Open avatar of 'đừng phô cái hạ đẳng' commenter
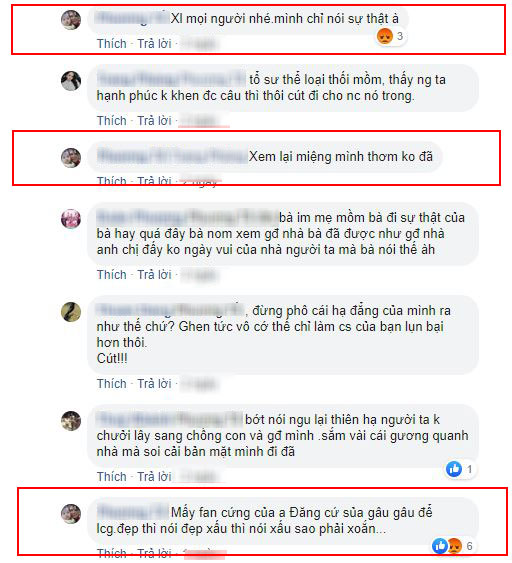 71,312
